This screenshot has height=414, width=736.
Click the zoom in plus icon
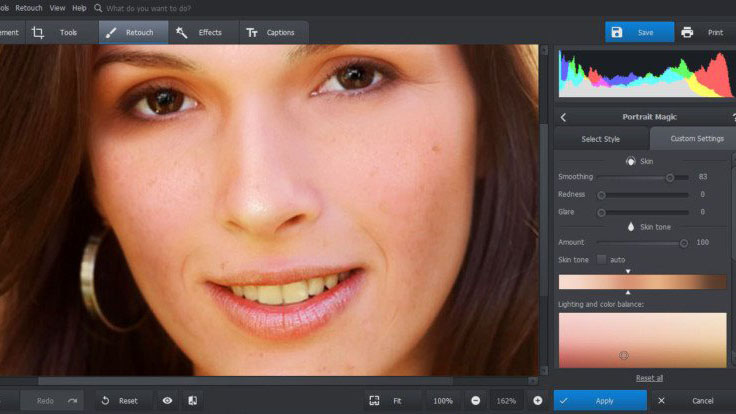[537, 400]
